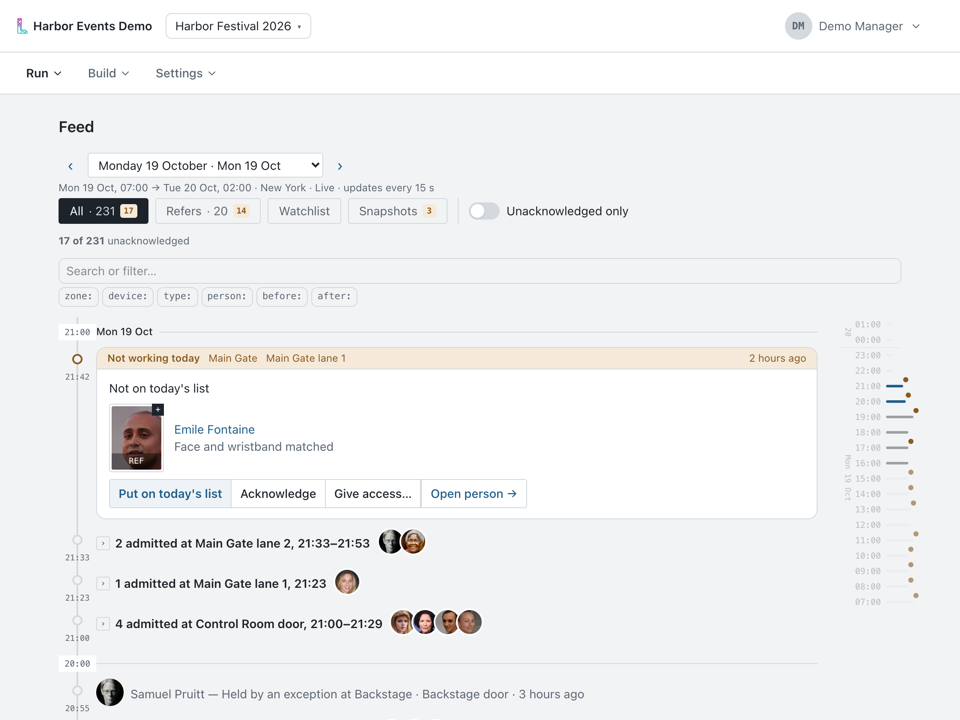Expand the 2 admitted at Main Gate lane 2 group

(103, 543)
